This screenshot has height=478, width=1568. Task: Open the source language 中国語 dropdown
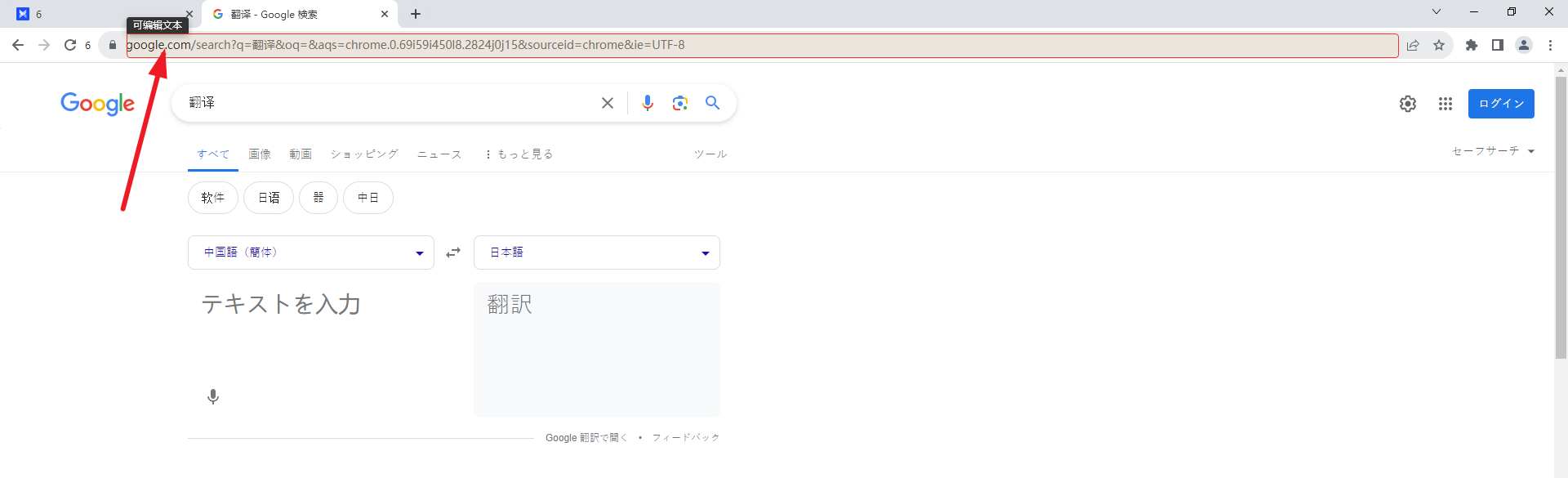311,252
